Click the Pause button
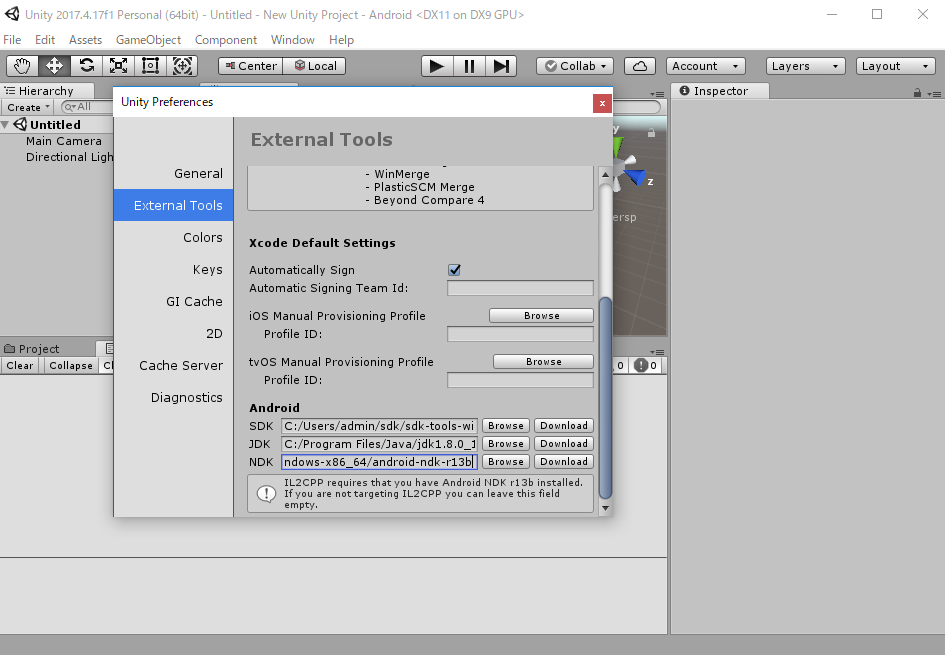The image size is (945, 655). click(x=469, y=66)
